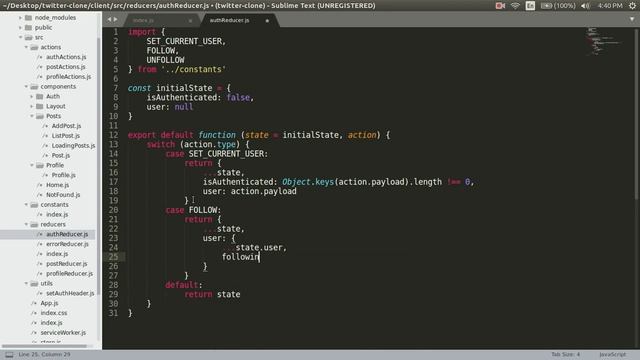Open profileActions.js in the sidebar

pos(69,76)
